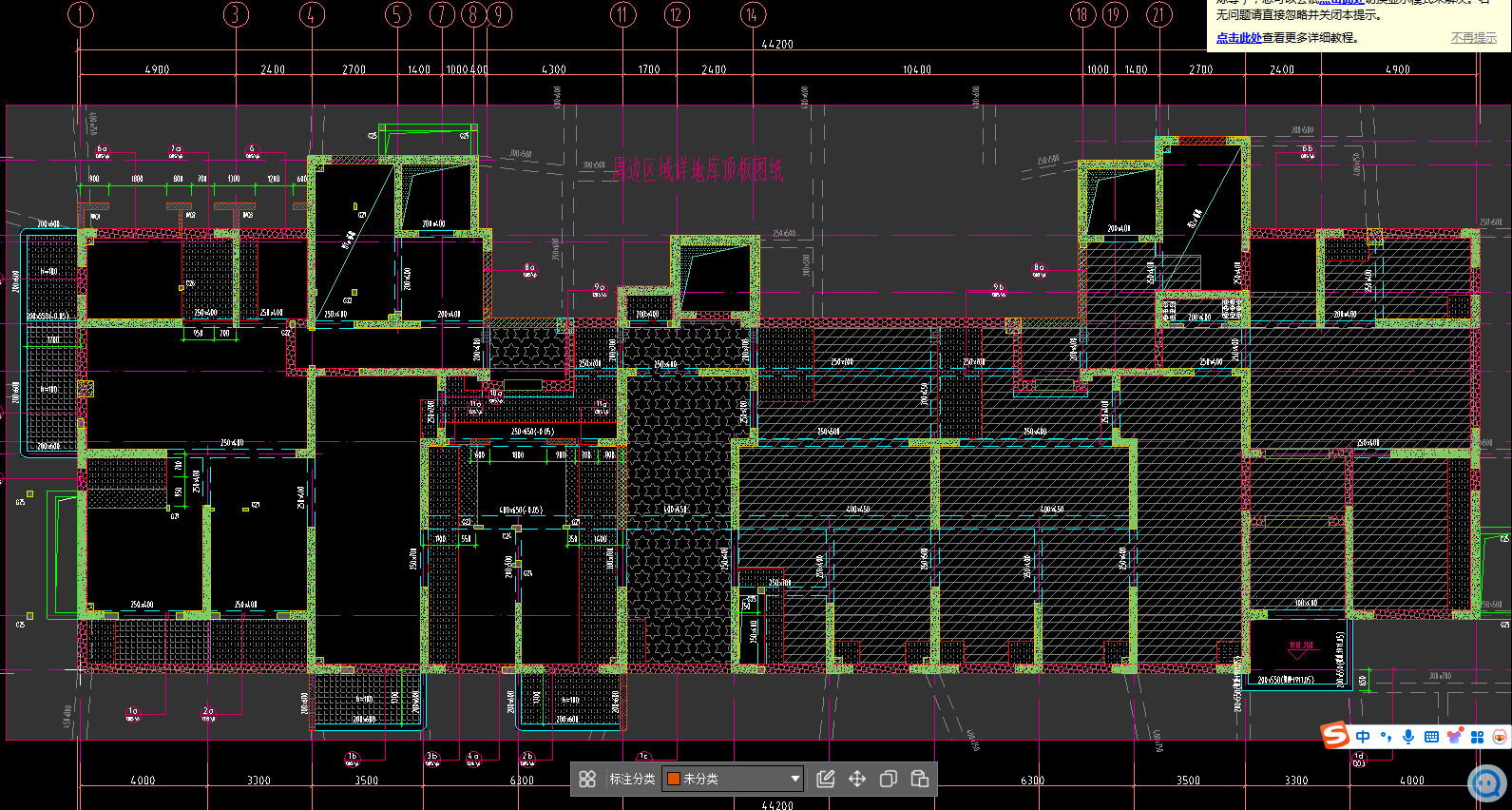This screenshot has height=810, width=1512.
Task: Click the four-shapes category icon in annotation toolbar
Action: click(587, 779)
